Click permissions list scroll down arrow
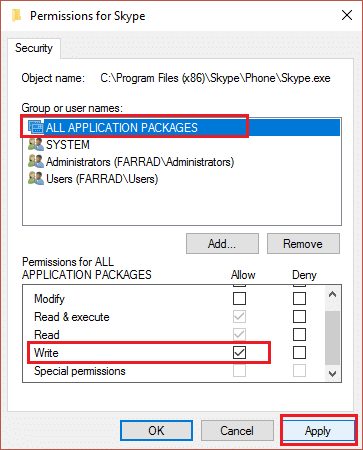 tap(332, 373)
